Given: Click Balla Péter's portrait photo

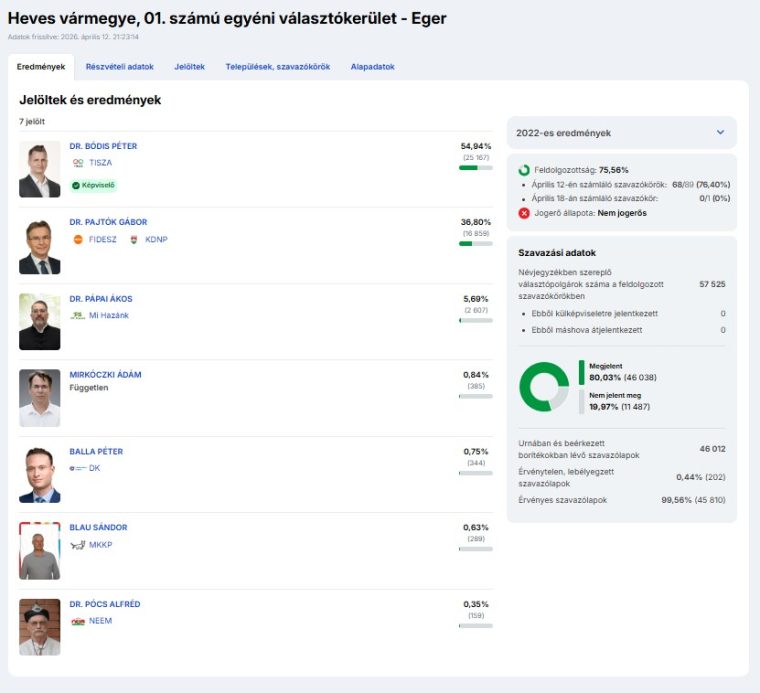Looking at the screenshot, I should coord(40,474).
